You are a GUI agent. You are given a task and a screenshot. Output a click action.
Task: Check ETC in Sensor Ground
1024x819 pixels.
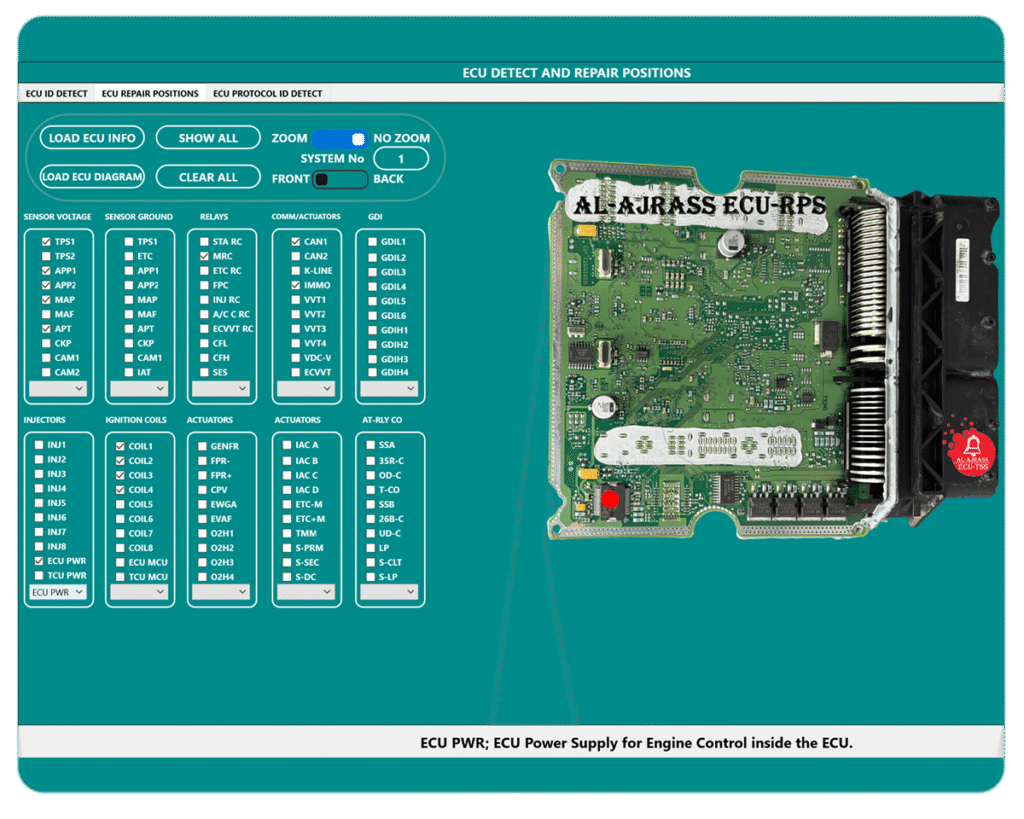129,256
